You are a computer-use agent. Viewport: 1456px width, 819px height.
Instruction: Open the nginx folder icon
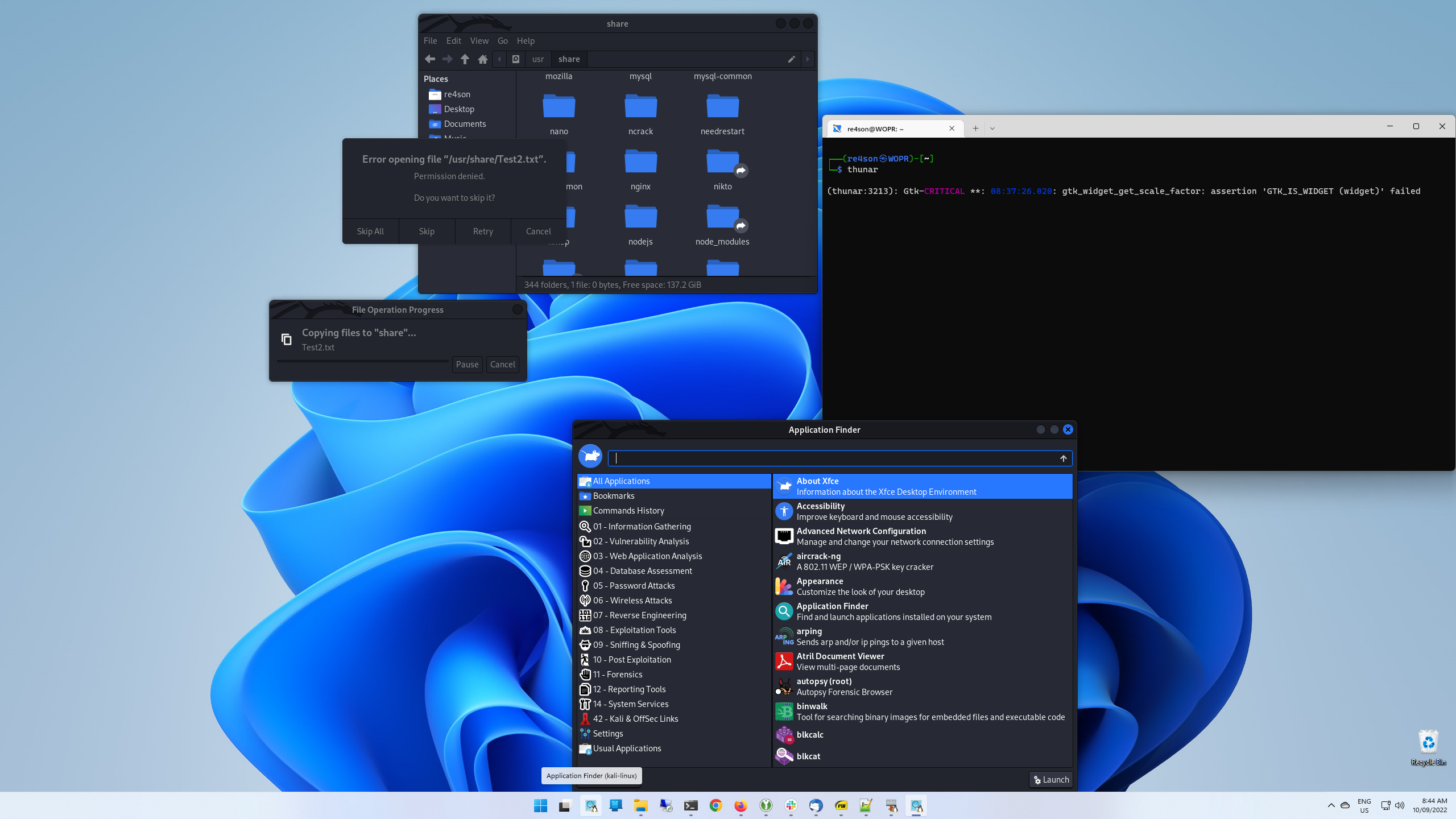coord(640,163)
